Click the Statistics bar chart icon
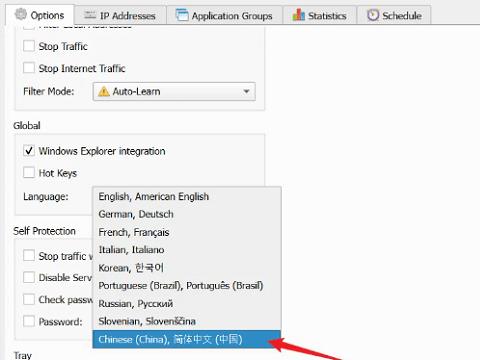This screenshot has height=360, width=480. tap(298, 15)
